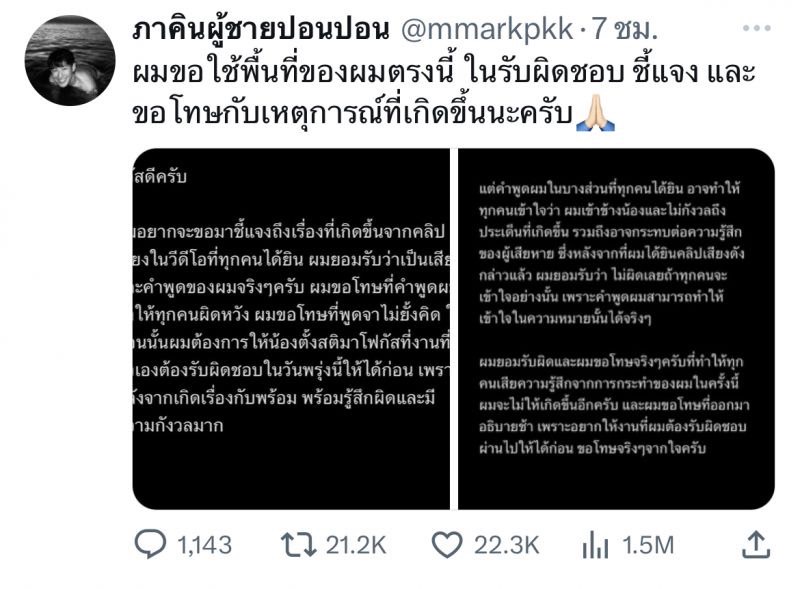Click the tweet line starting ขอโทษกับเหตุการณ์
The height and width of the screenshot is (589, 800).
(352, 113)
